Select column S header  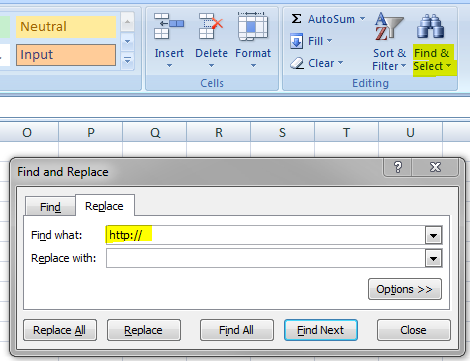click(282, 132)
